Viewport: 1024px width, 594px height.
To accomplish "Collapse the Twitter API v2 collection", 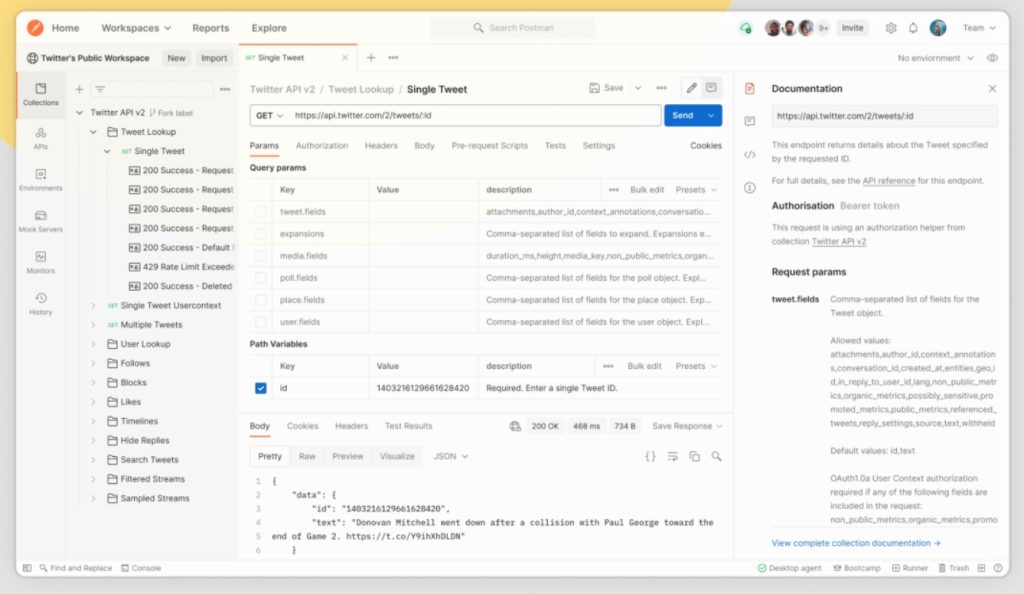I will (79, 113).
